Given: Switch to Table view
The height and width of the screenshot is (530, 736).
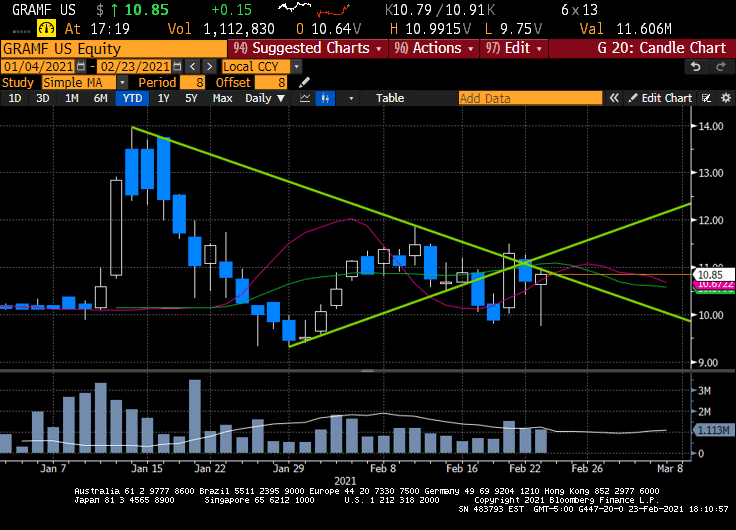Looking at the screenshot, I should (390, 98).
